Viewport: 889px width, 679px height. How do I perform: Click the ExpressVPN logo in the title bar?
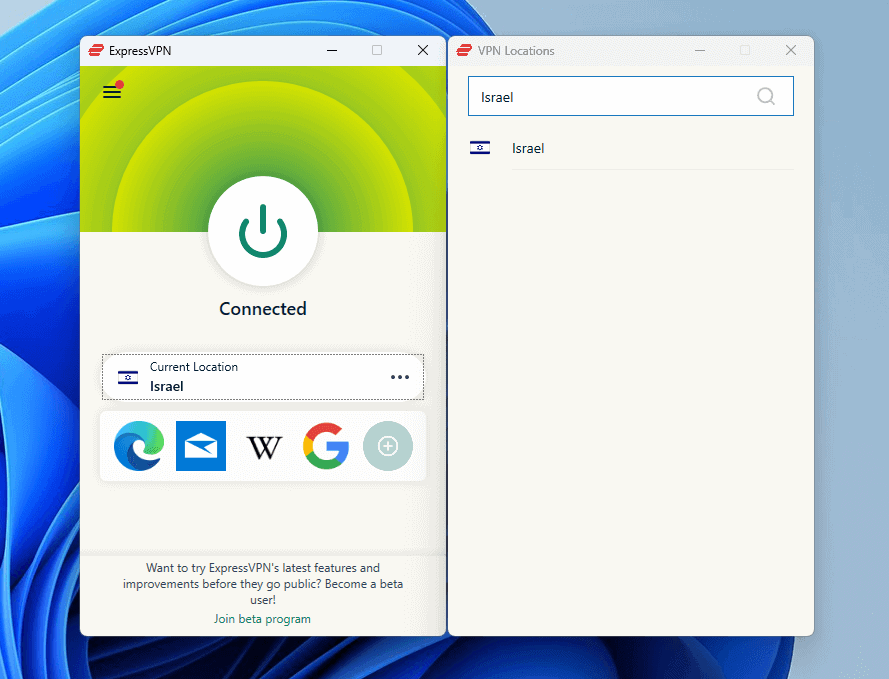[96, 50]
